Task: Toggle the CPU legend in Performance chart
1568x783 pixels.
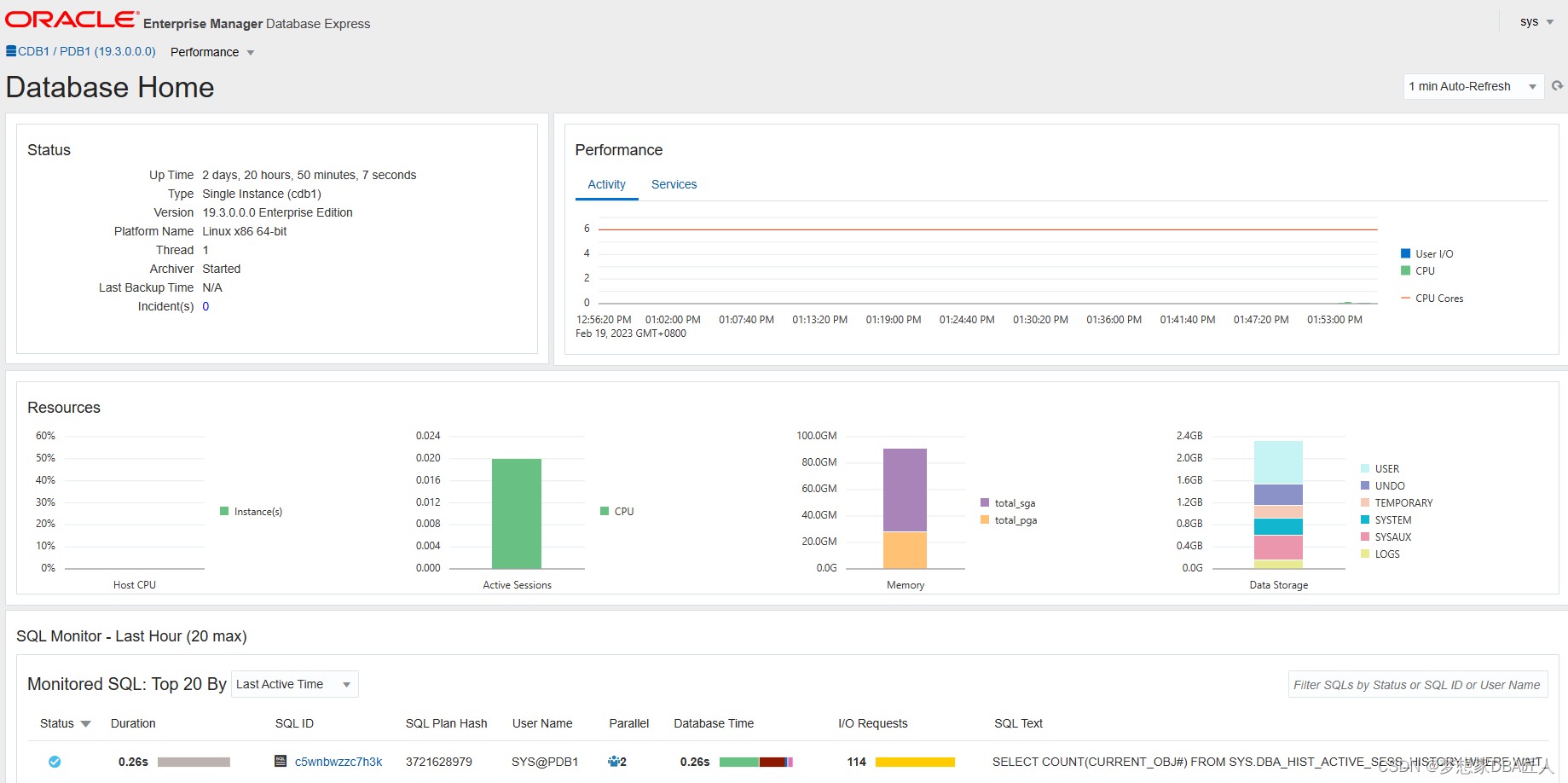Action: coord(1405,270)
